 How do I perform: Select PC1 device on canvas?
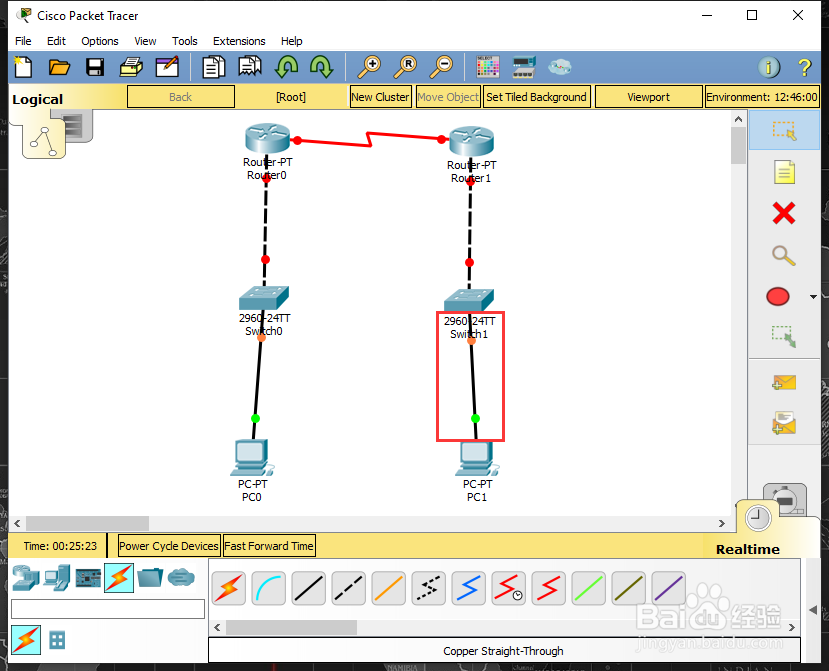[x=477, y=458]
